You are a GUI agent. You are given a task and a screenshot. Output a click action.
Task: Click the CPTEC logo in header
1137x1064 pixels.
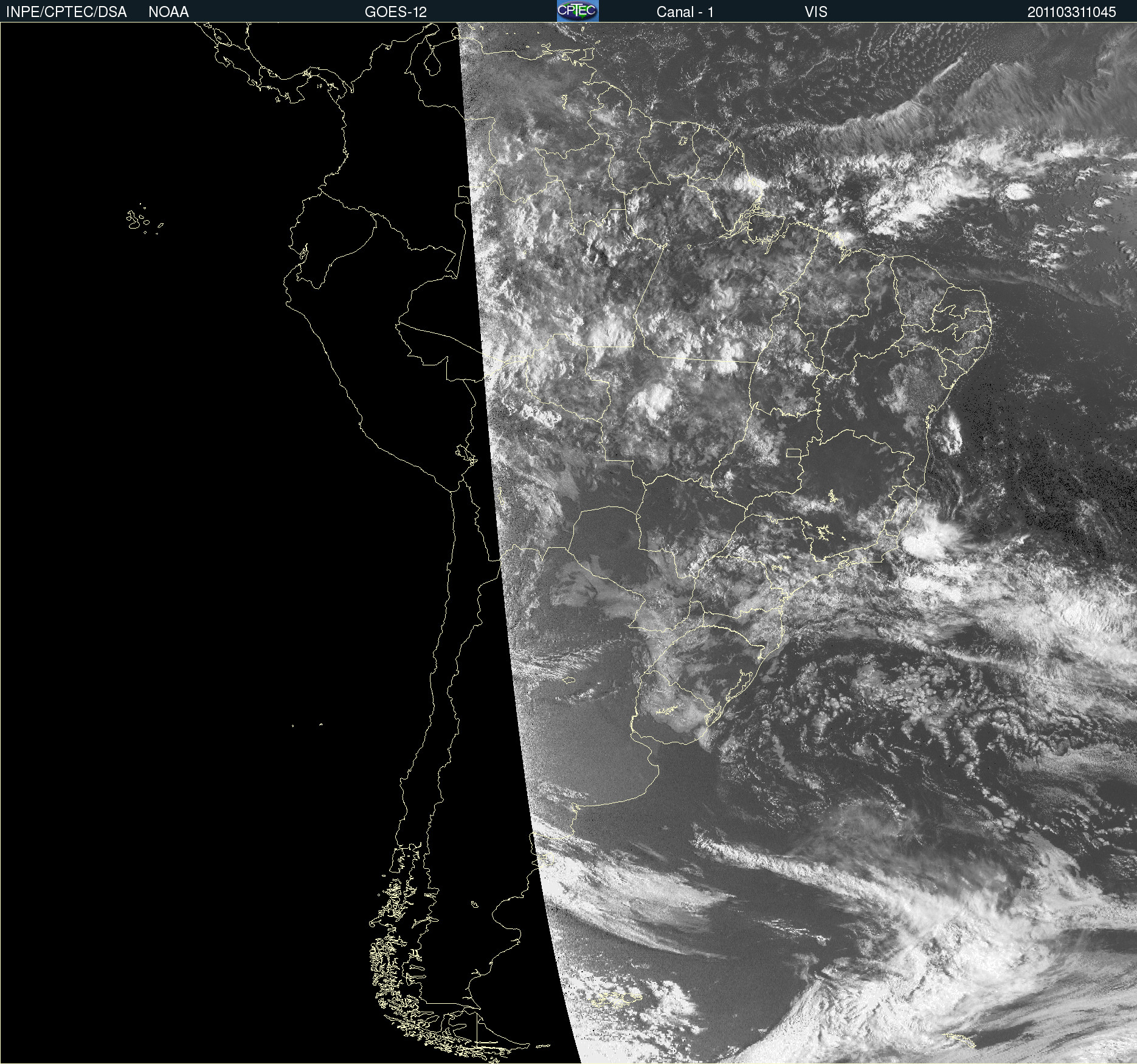point(578,11)
